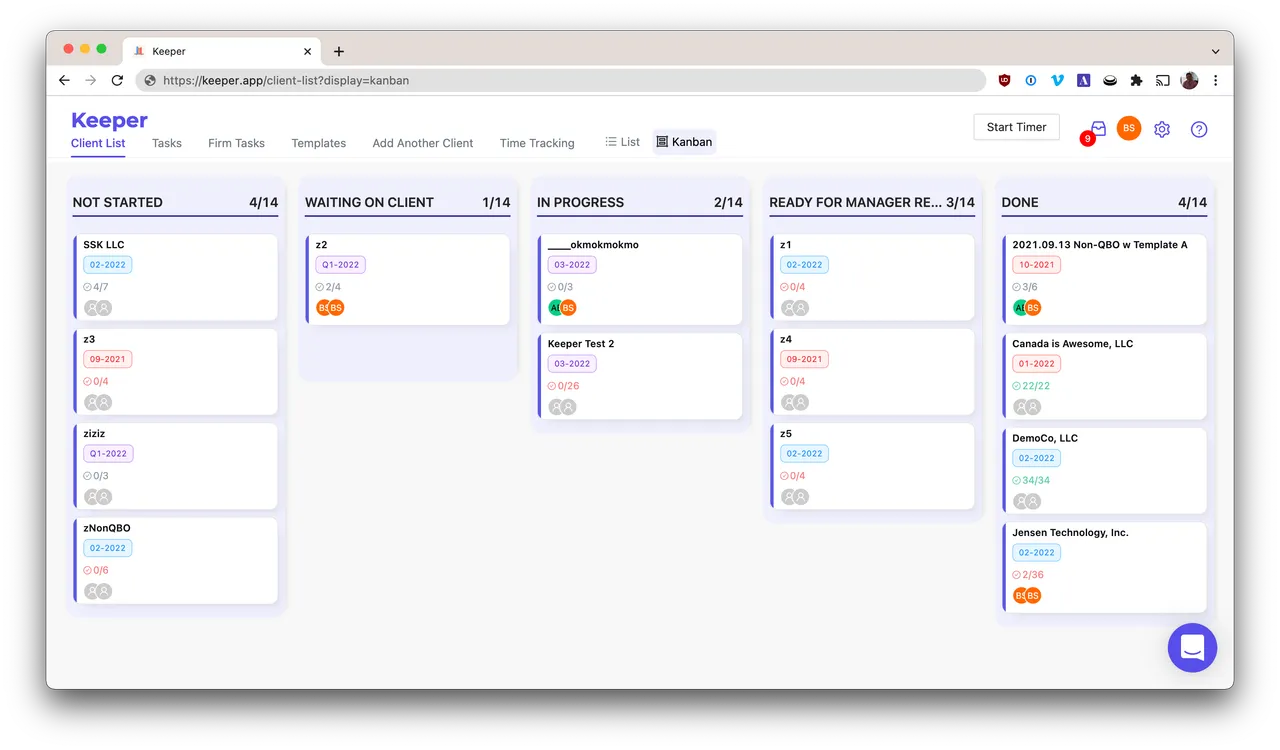Open the notifications inbox with 9 alerts
Screen dimensions: 1280x750
pos(1096,129)
